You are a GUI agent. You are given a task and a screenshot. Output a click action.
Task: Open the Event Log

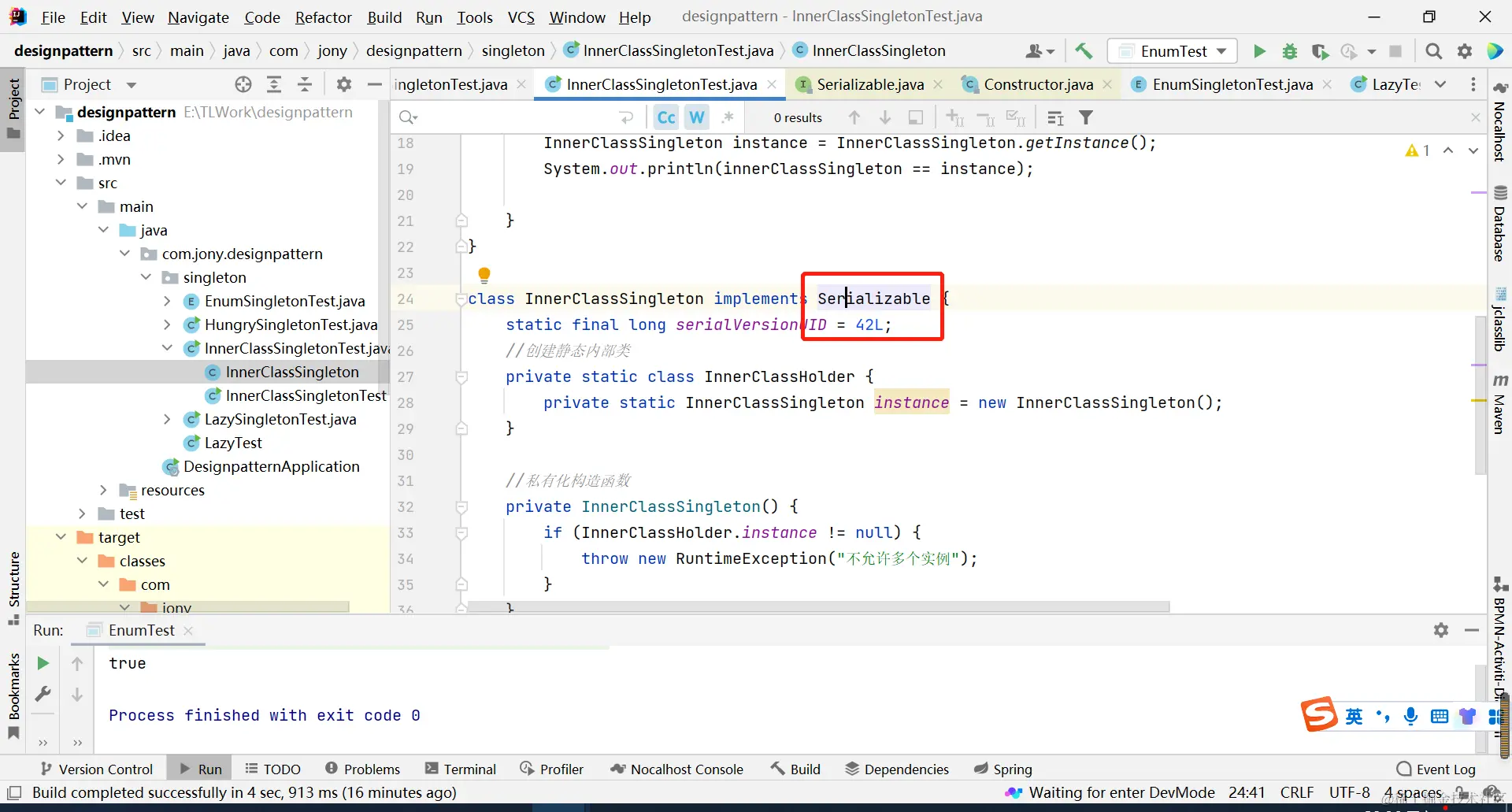pyautogui.click(x=1436, y=769)
